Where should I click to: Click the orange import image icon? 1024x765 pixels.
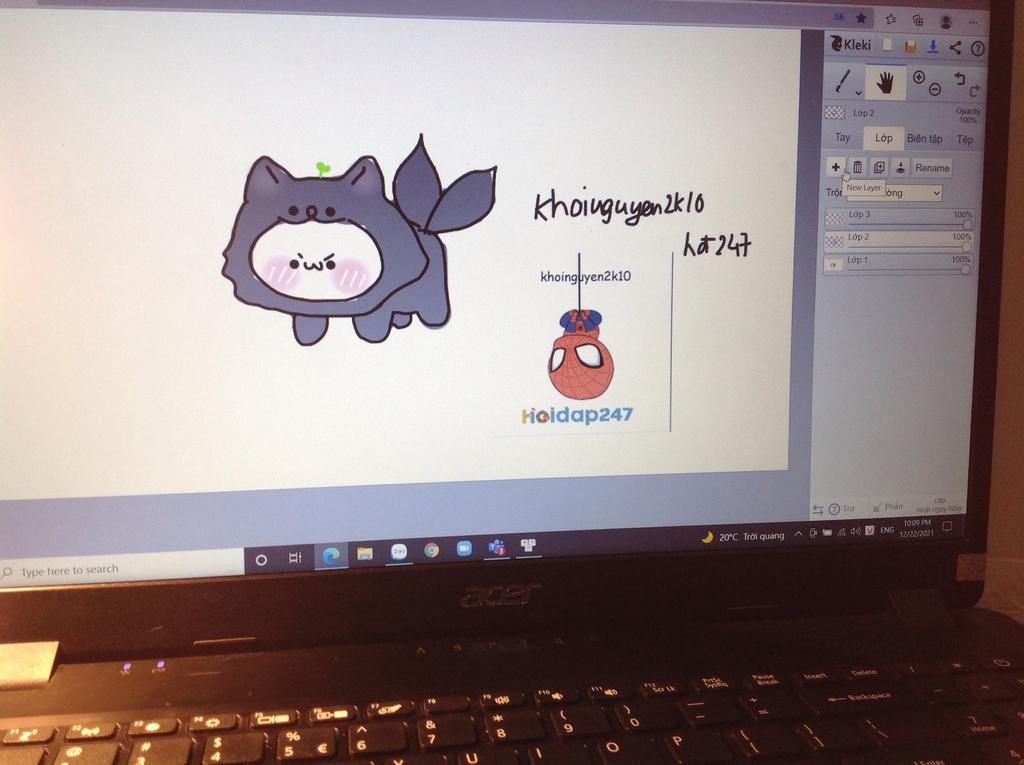point(910,46)
